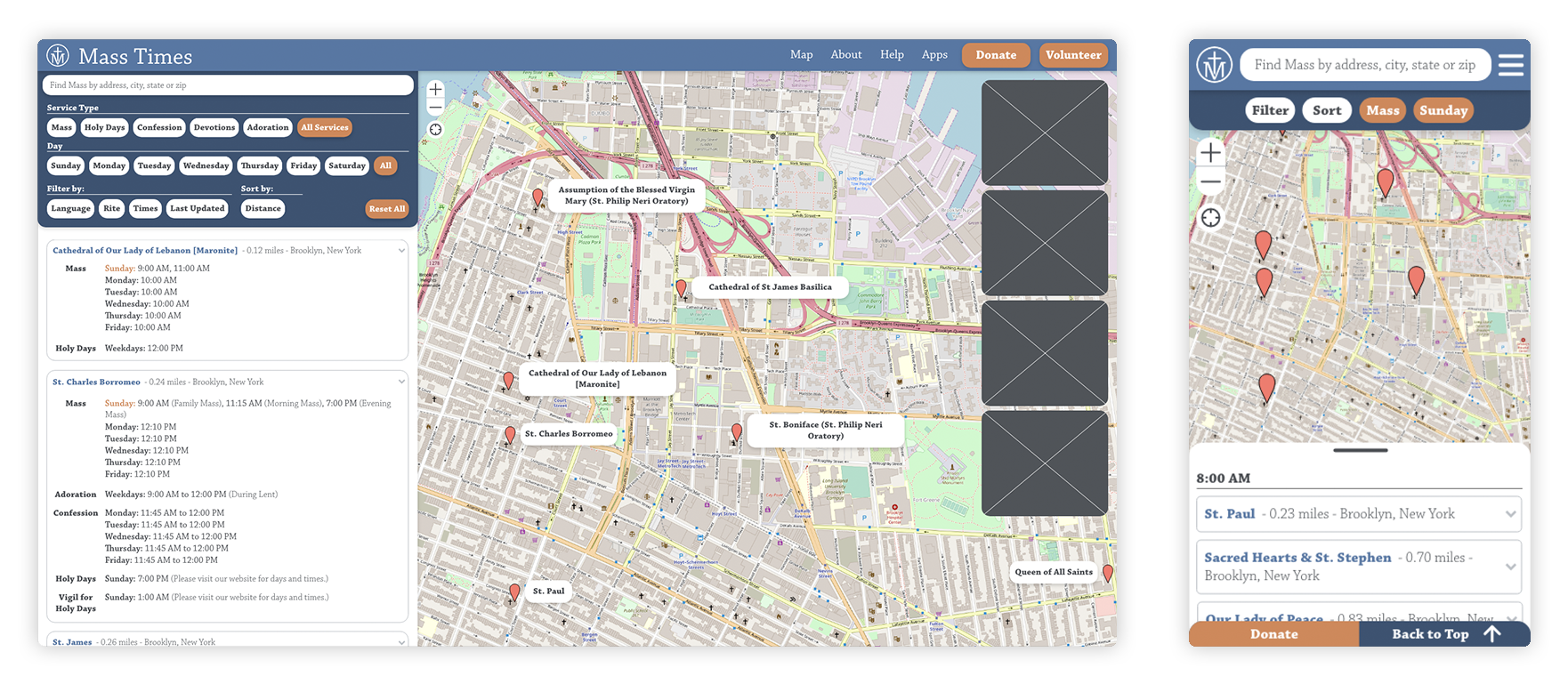
Task: Zoom in on the desktop map
Action: [435, 89]
